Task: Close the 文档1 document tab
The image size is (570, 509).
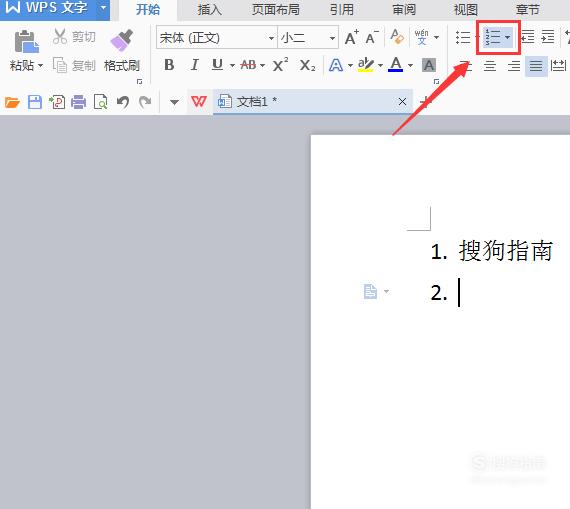Action: tap(402, 101)
